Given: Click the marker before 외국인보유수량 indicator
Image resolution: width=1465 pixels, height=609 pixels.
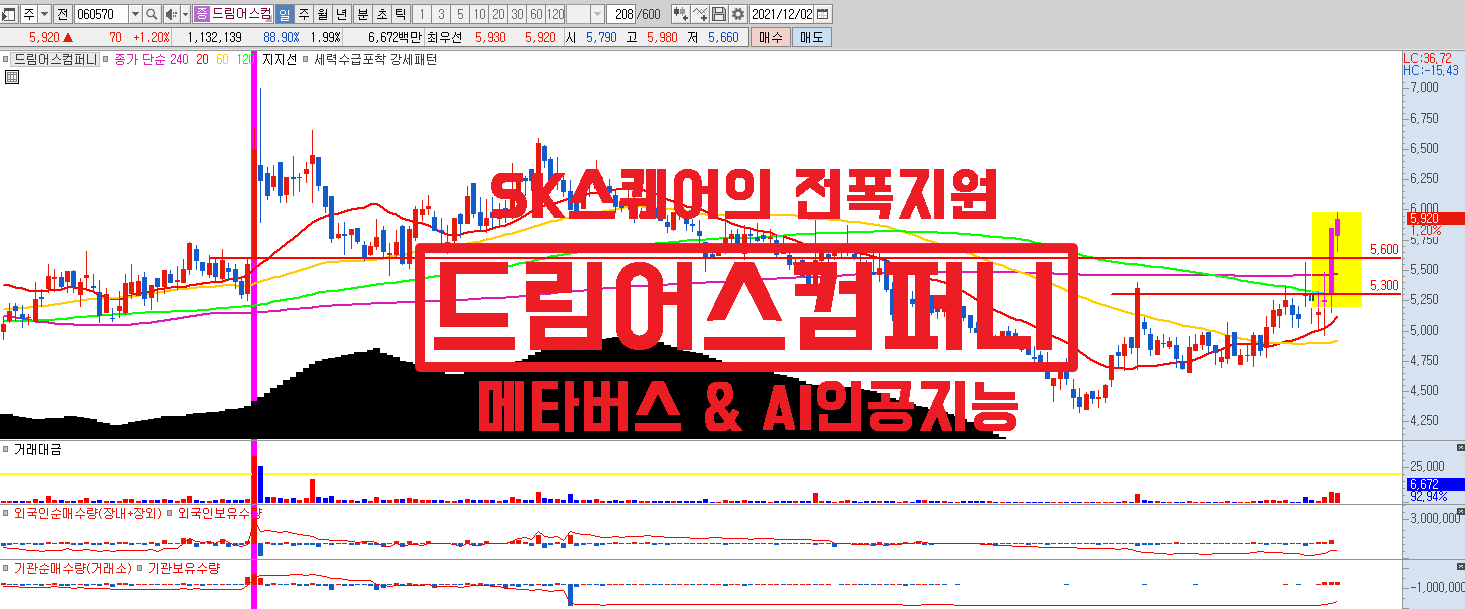Looking at the screenshot, I should click(169, 513).
